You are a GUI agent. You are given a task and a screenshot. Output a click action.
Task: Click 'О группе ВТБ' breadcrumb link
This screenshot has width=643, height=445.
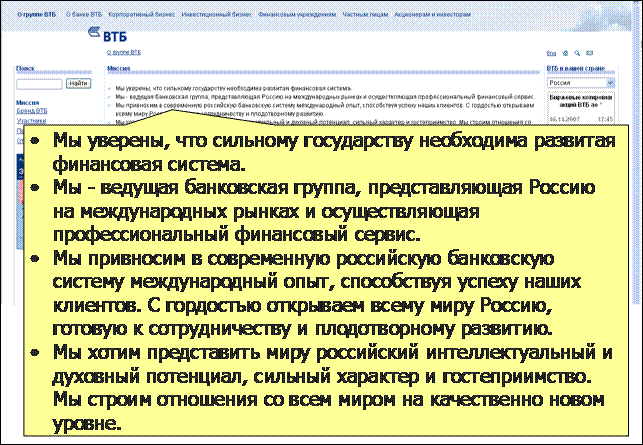123,52
